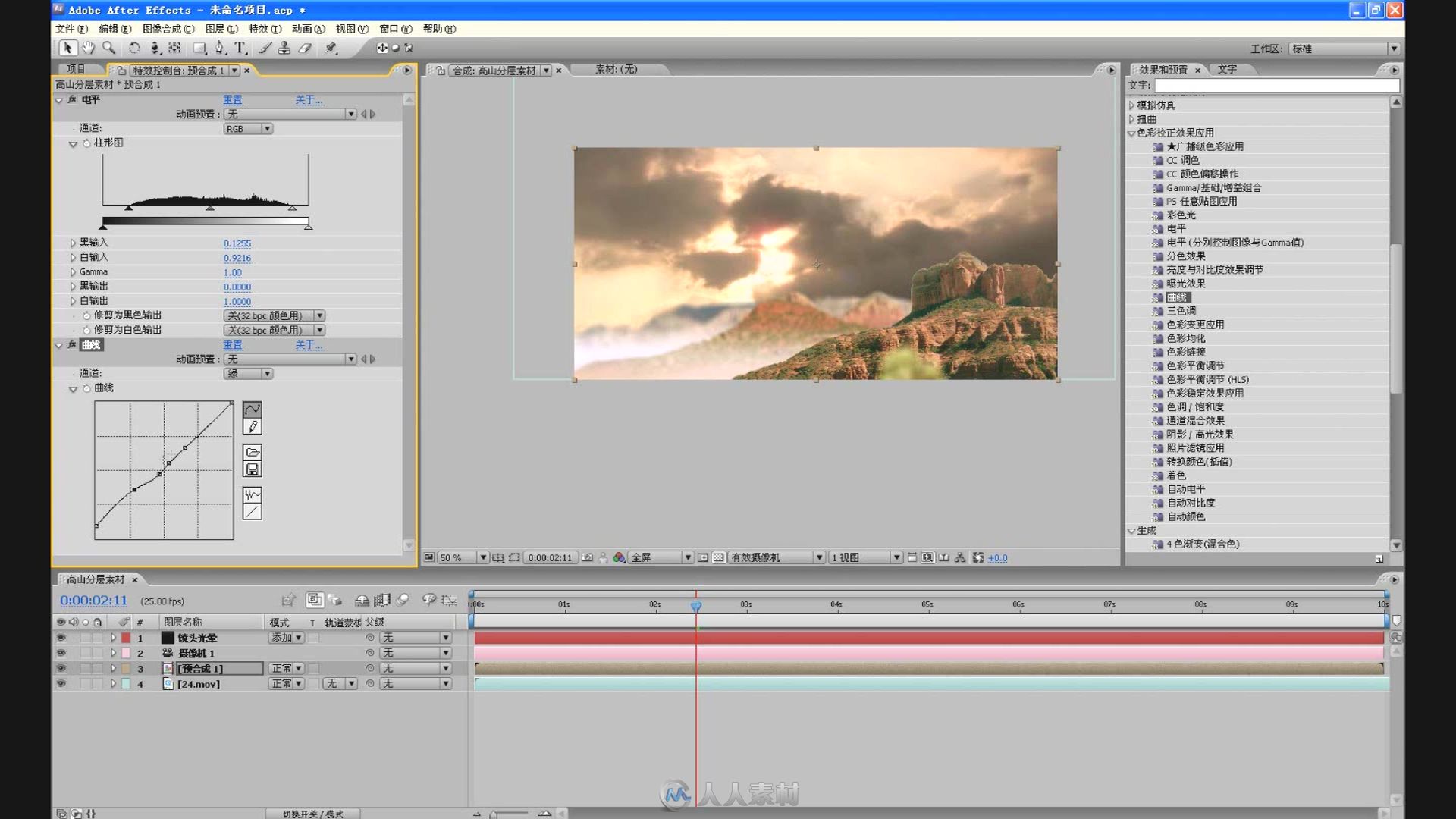Select the Brush tool

[x=265, y=48]
